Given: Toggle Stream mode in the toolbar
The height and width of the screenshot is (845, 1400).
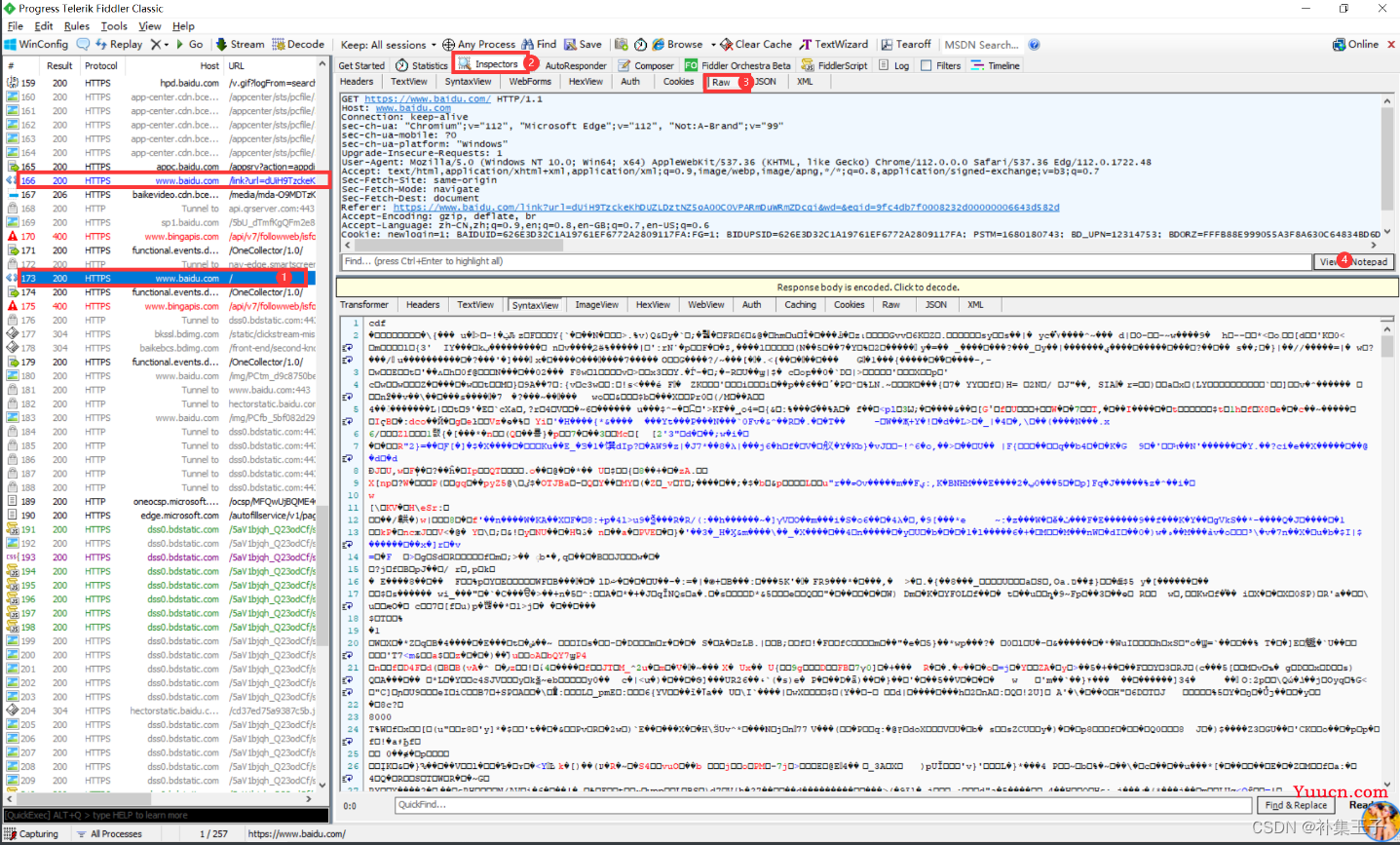Looking at the screenshot, I should pos(240,45).
